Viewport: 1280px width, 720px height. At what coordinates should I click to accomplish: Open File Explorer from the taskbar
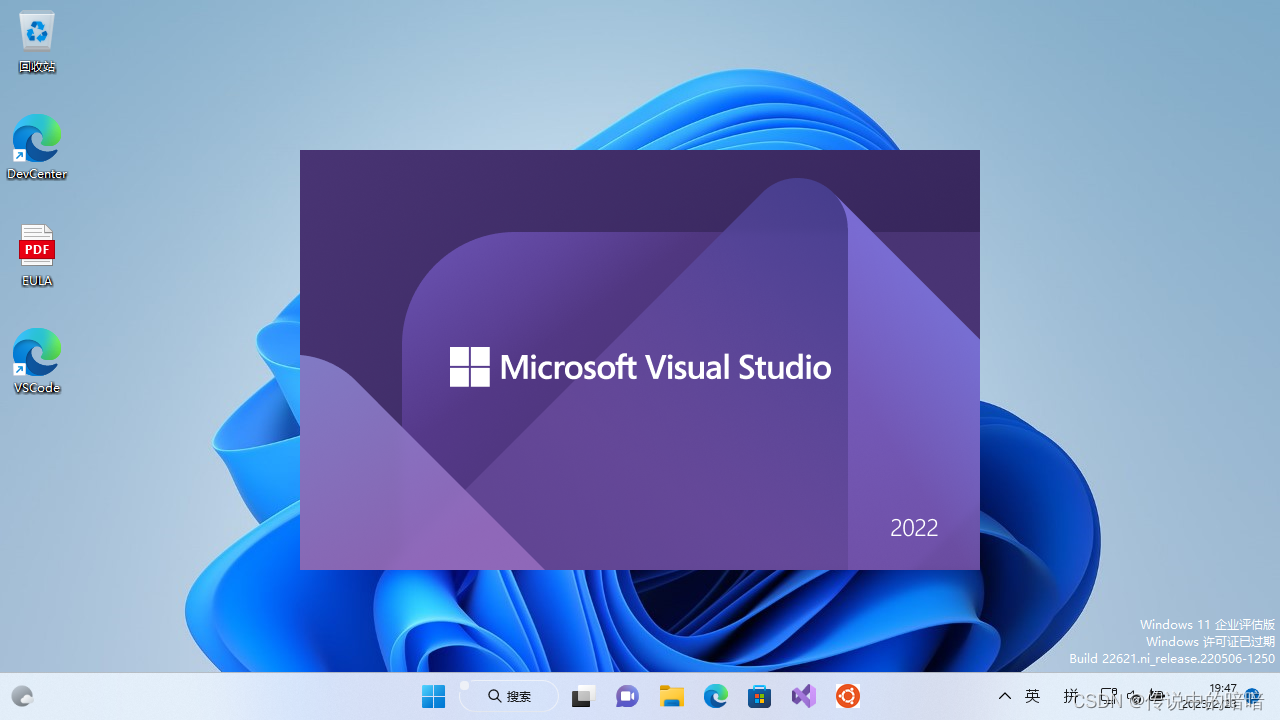click(x=671, y=696)
